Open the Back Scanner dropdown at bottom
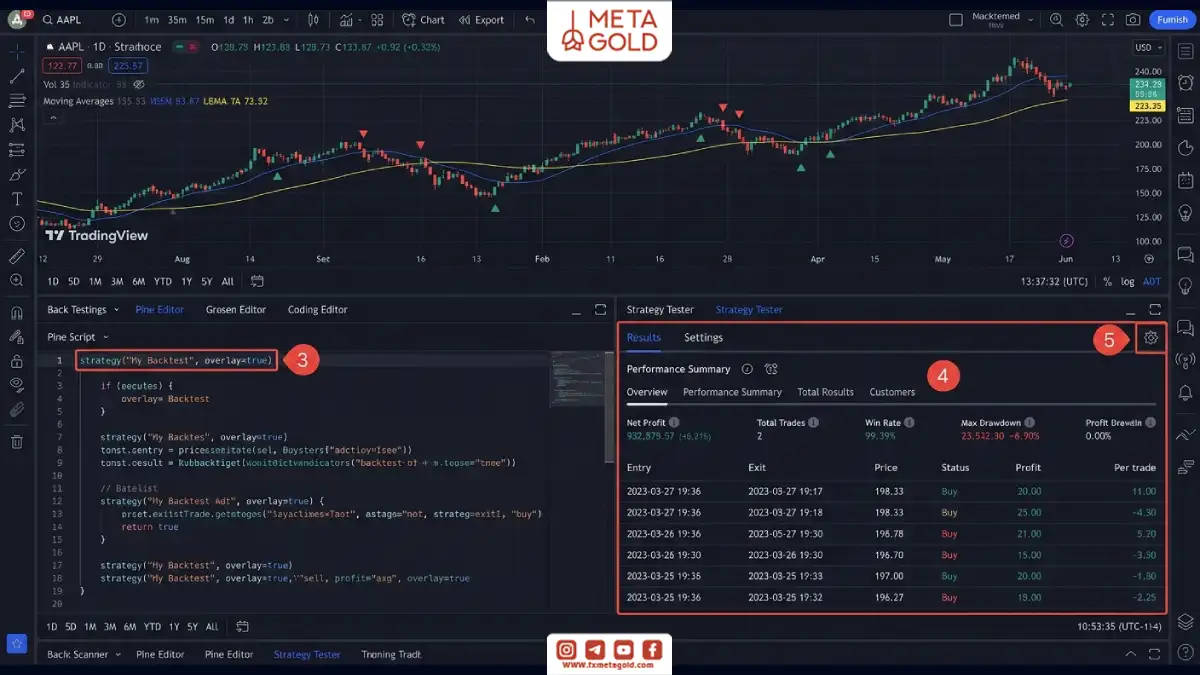This screenshot has height=675, width=1200. tap(83, 654)
